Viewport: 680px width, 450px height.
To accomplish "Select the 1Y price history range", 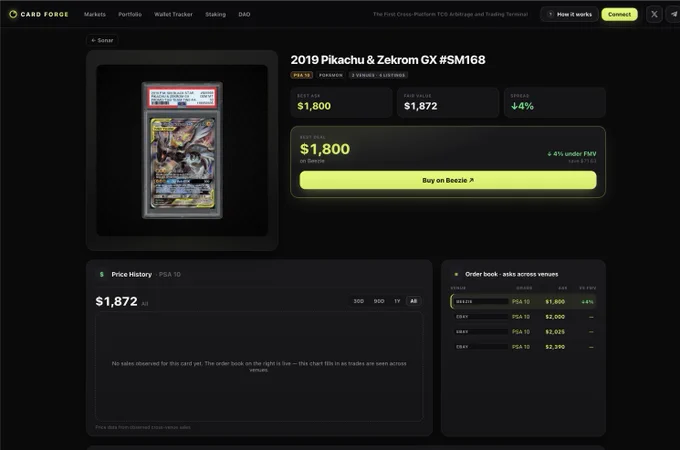I will pyautogui.click(x=397, y=301).
